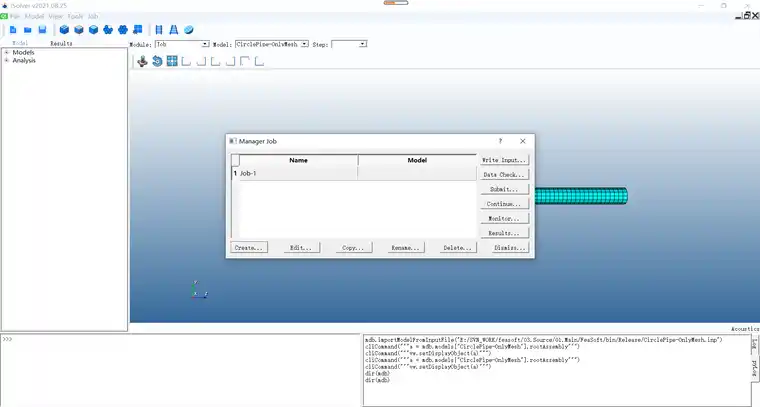This screenshot has height=407, width=760.
Task: Click the Continue button
Action: [504, 204]
